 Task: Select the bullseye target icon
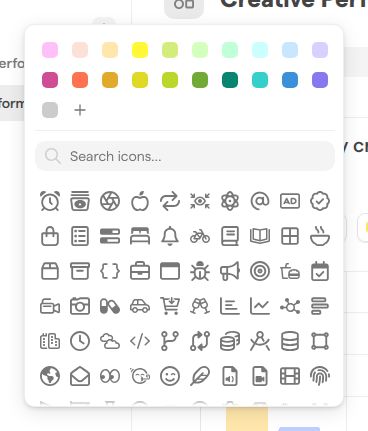tap(260, 271)
